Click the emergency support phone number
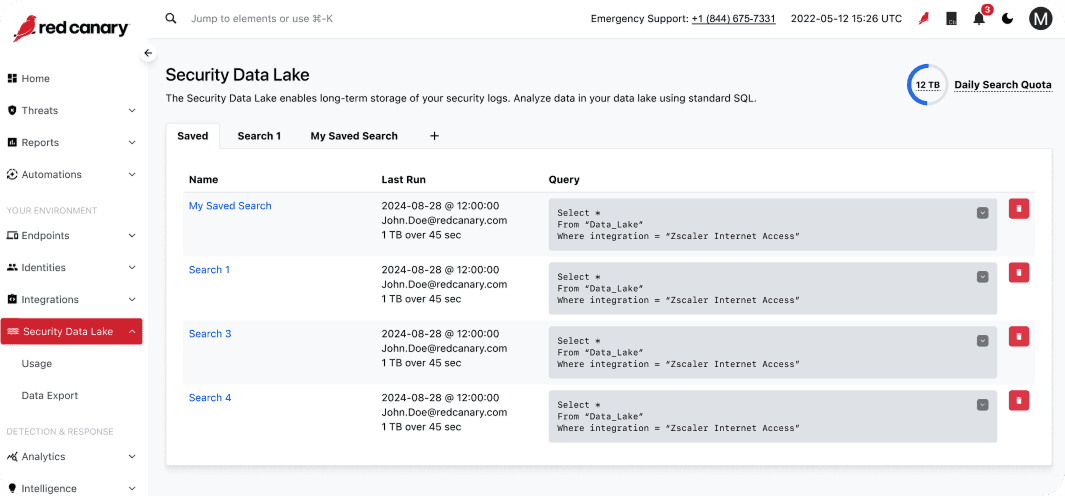Image resolution: width=1065 pixels, height=496 pixels. tap(734, 19)
